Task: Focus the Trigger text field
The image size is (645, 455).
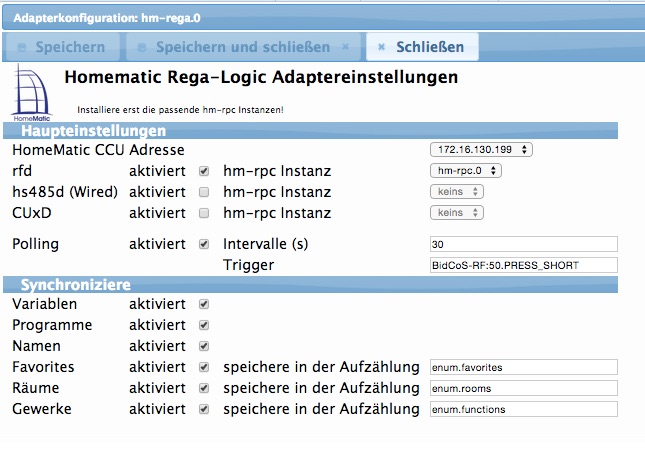Action: pyautogui.click(x=523, y=265)
